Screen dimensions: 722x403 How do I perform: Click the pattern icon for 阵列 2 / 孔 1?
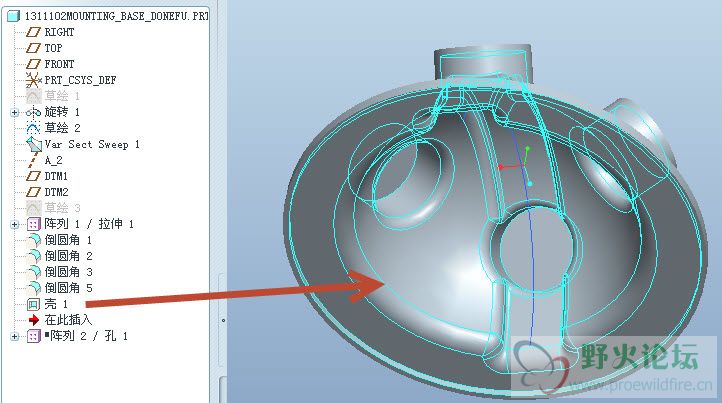[x=33, y=336]
